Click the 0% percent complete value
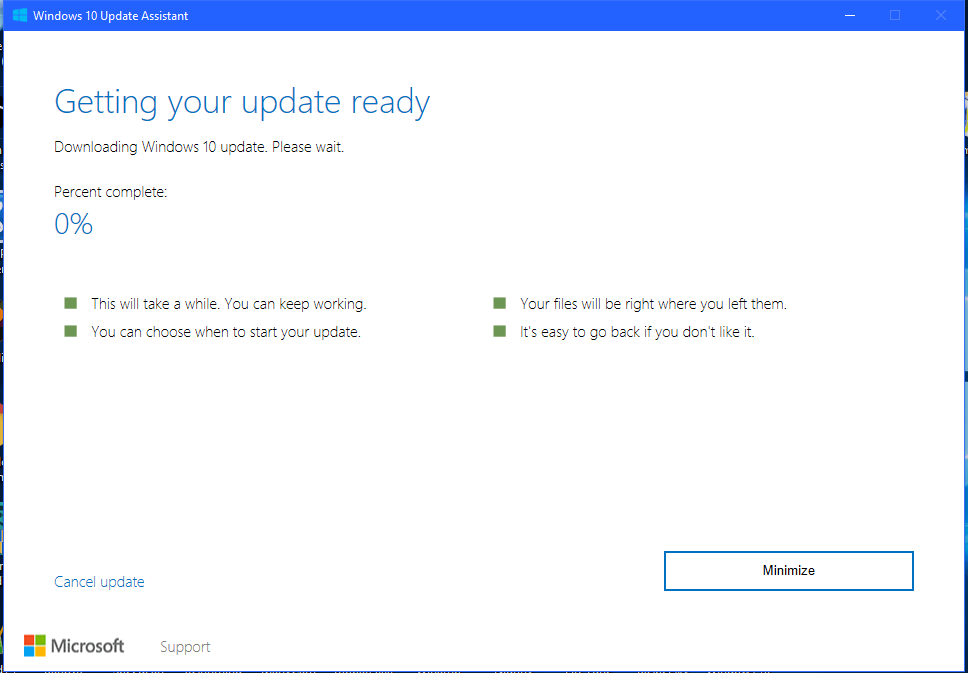 [x=73, y=224]
